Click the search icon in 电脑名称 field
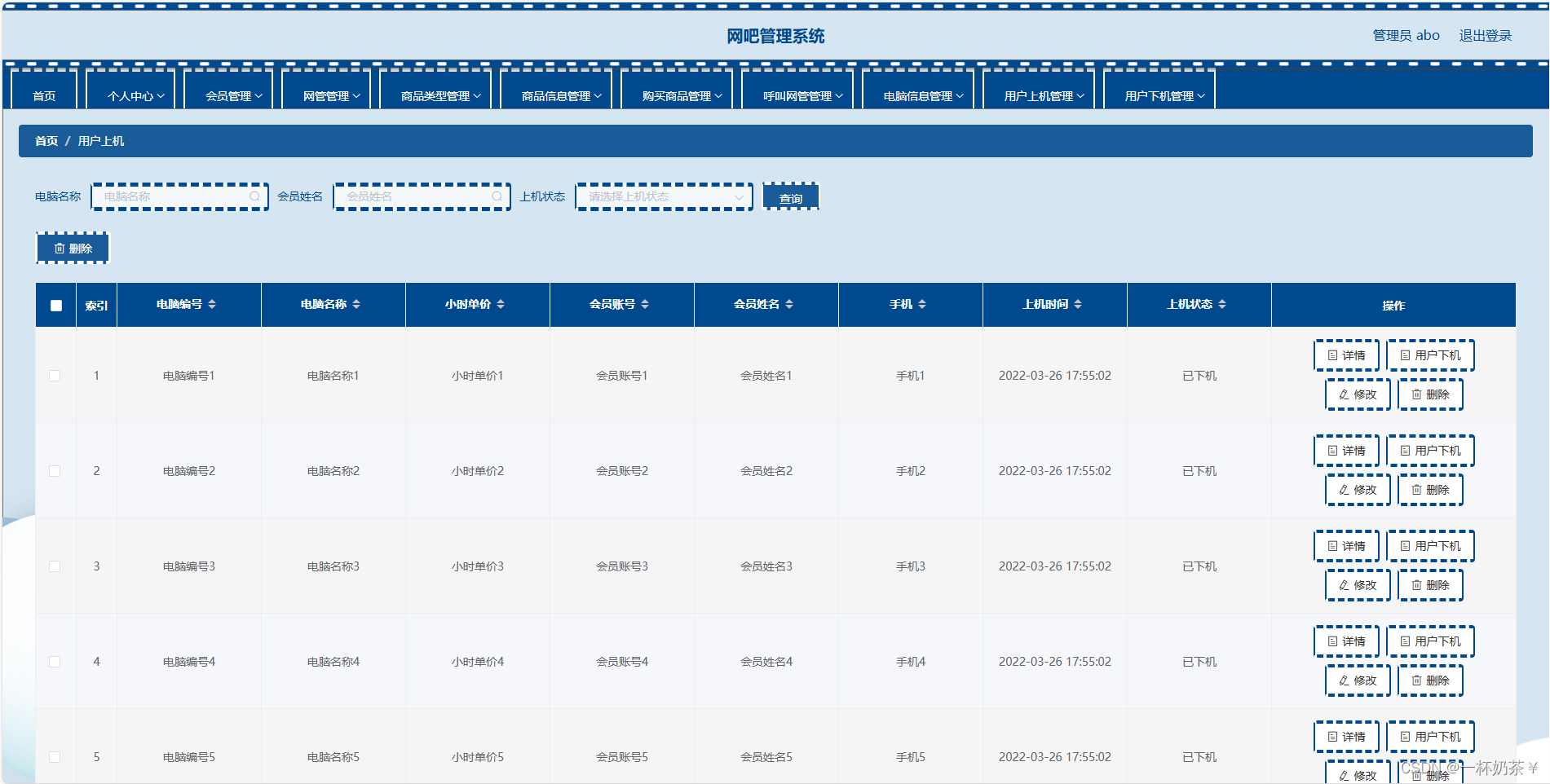 click(254, 196)
